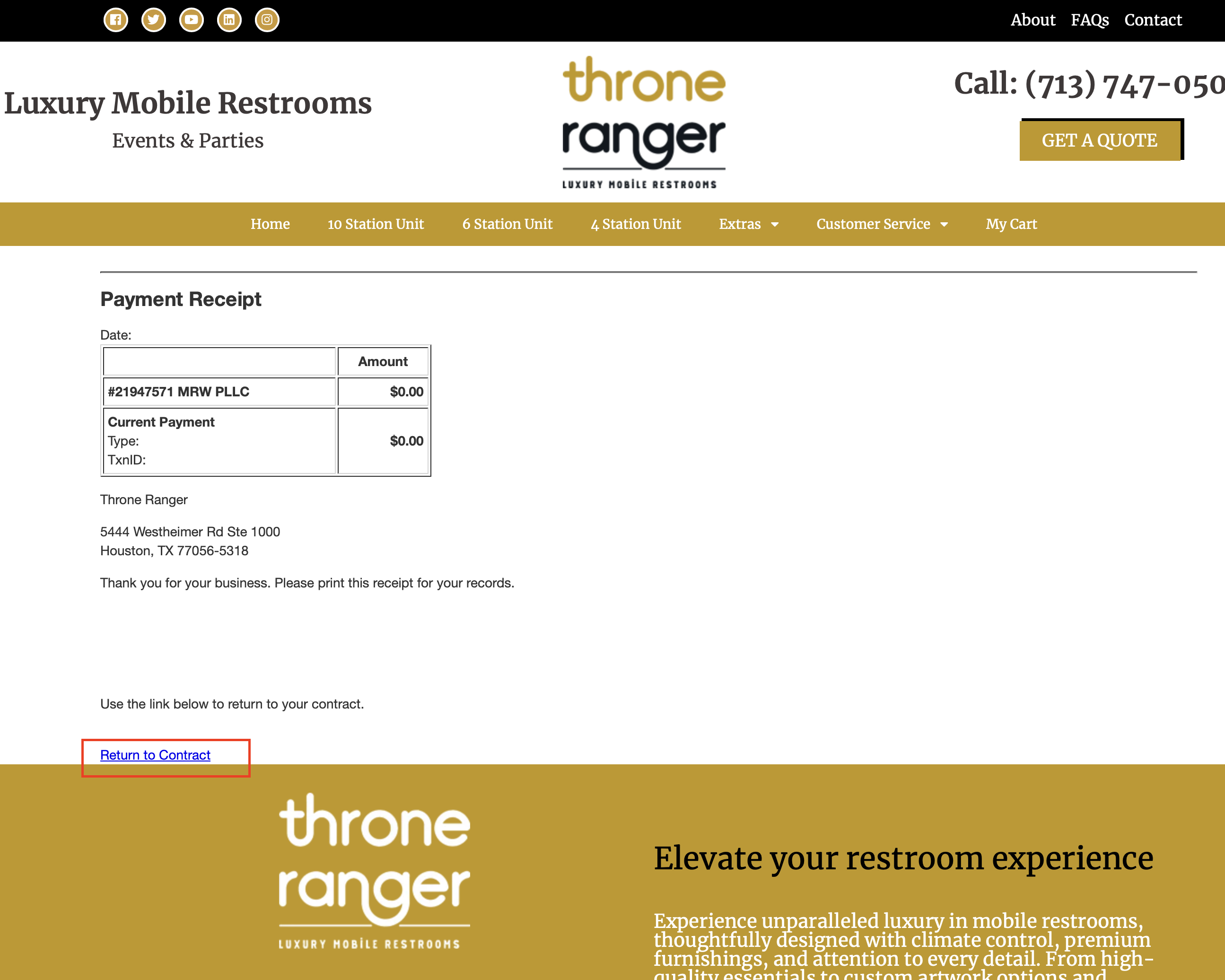Open the 4 Station Unit page
Image resolution: width=1225 pixels, height=980 pixels.
[635, 224]
